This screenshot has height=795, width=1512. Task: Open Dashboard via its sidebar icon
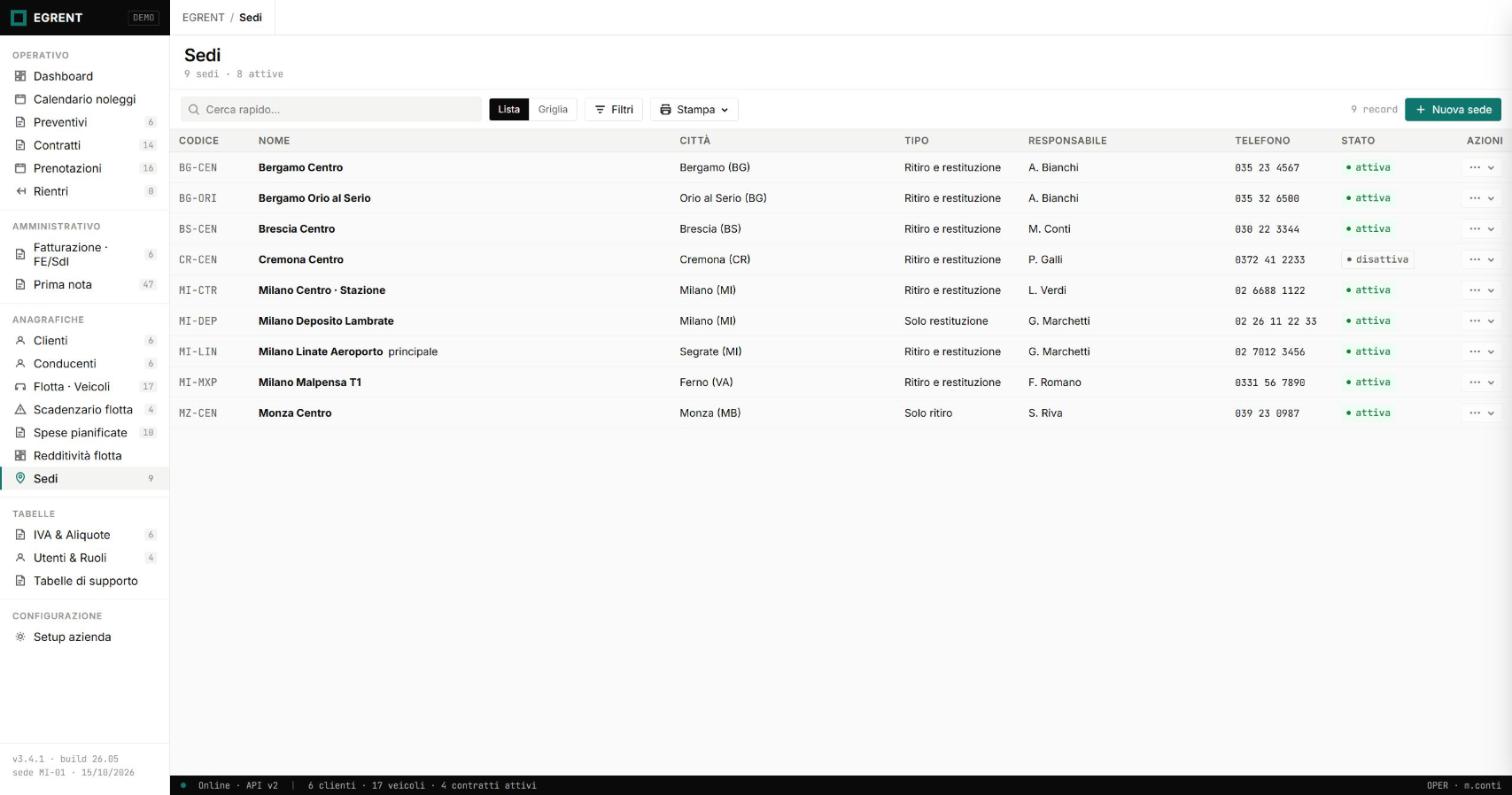(20, 76)
